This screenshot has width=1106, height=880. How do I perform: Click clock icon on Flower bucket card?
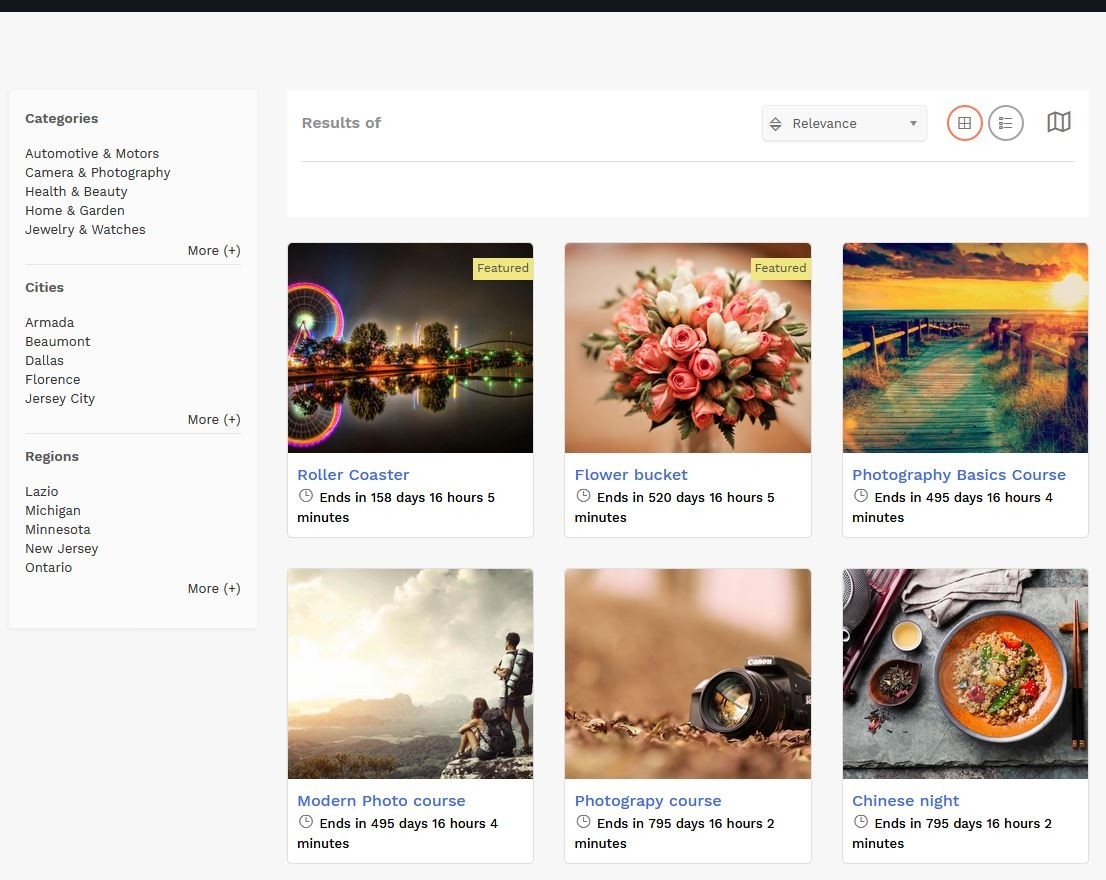tap(583, 496)
